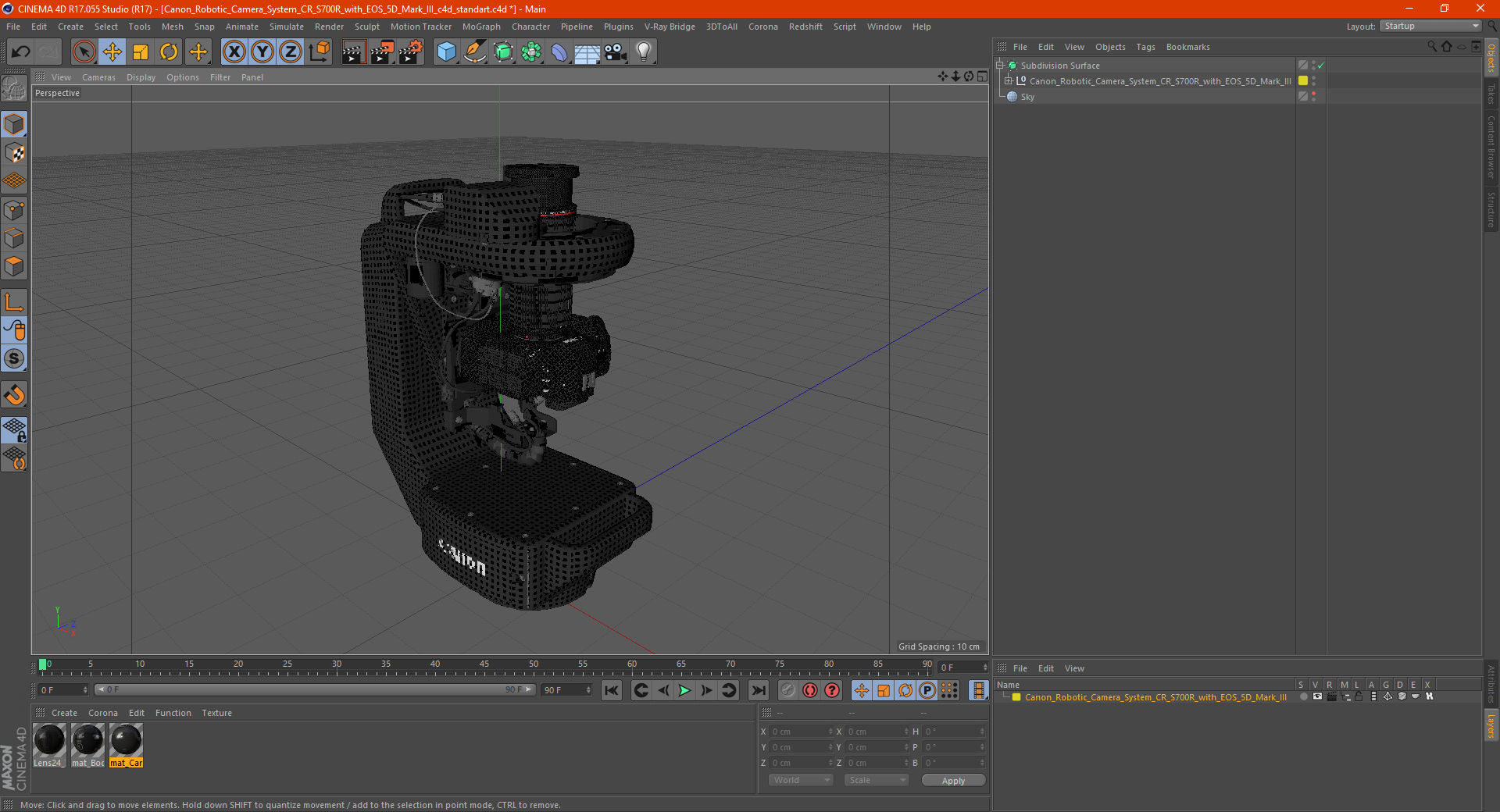The width and height of the screenshot is (1500, 812).
Task: Click yellow layer swatch of Canon object
Action: tap(1303, 80)
